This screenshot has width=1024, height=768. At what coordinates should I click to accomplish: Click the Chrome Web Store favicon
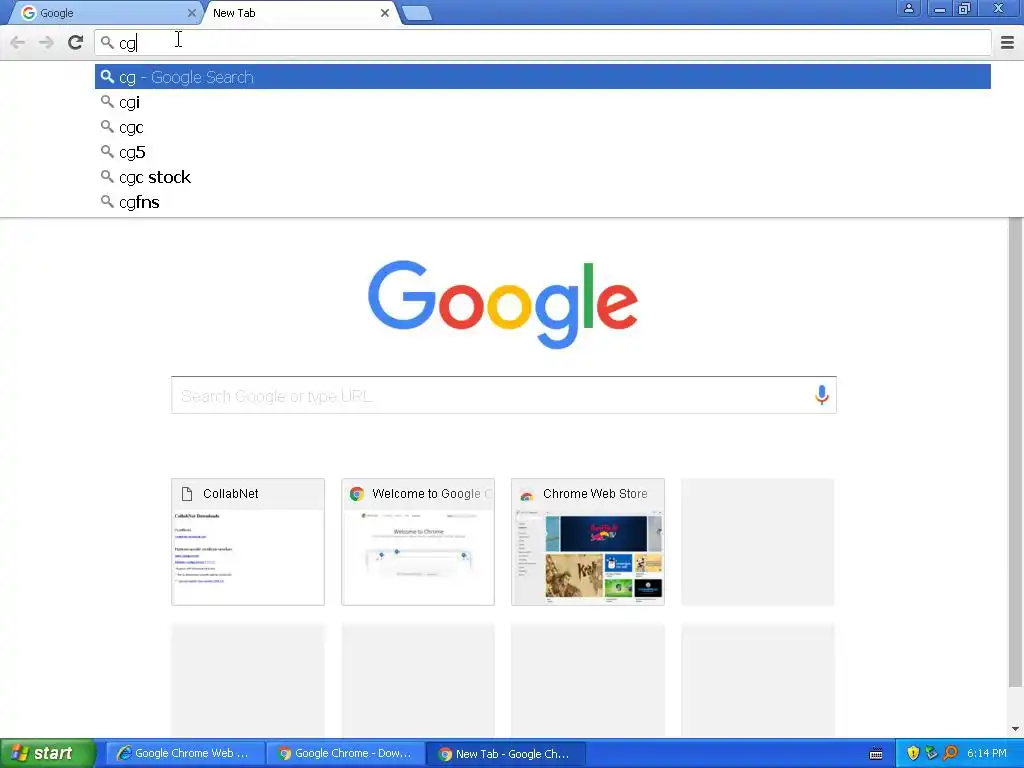(526, 494)
